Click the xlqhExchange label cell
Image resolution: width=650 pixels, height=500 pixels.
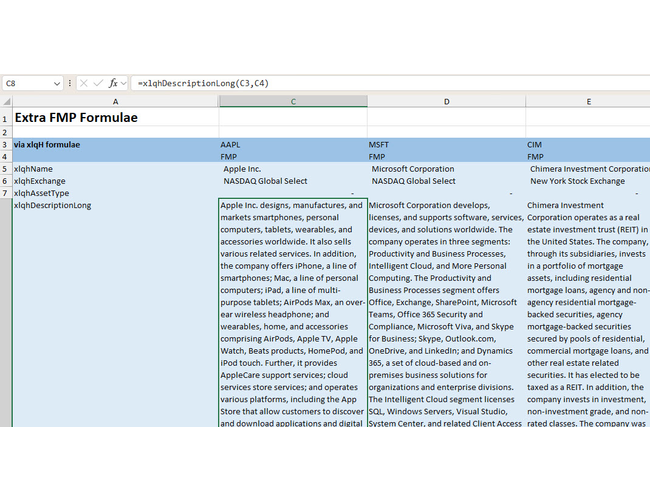click(x=116, y=181)
